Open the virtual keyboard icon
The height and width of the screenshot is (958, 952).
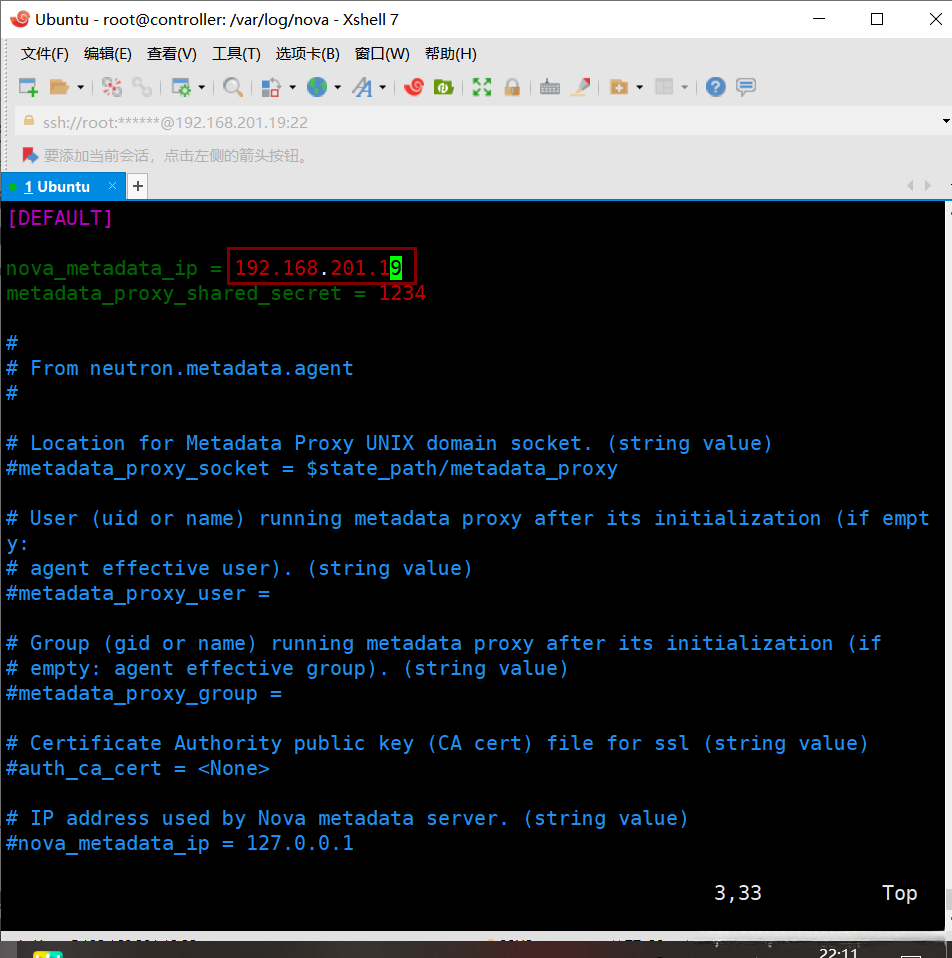pyautogui.click(x=549, y=87)
